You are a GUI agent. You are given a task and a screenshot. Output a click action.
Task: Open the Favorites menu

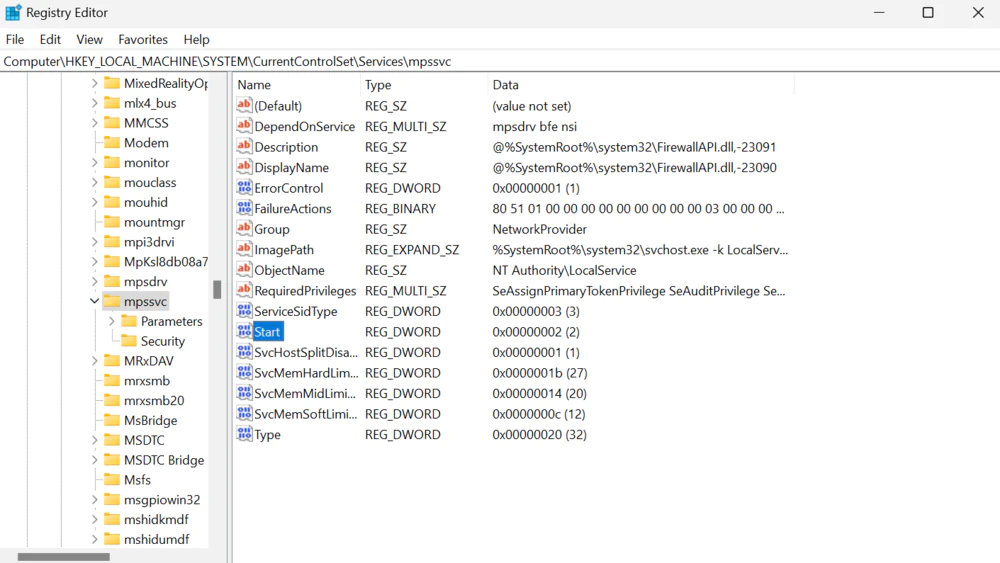click(x=143, y=40)
